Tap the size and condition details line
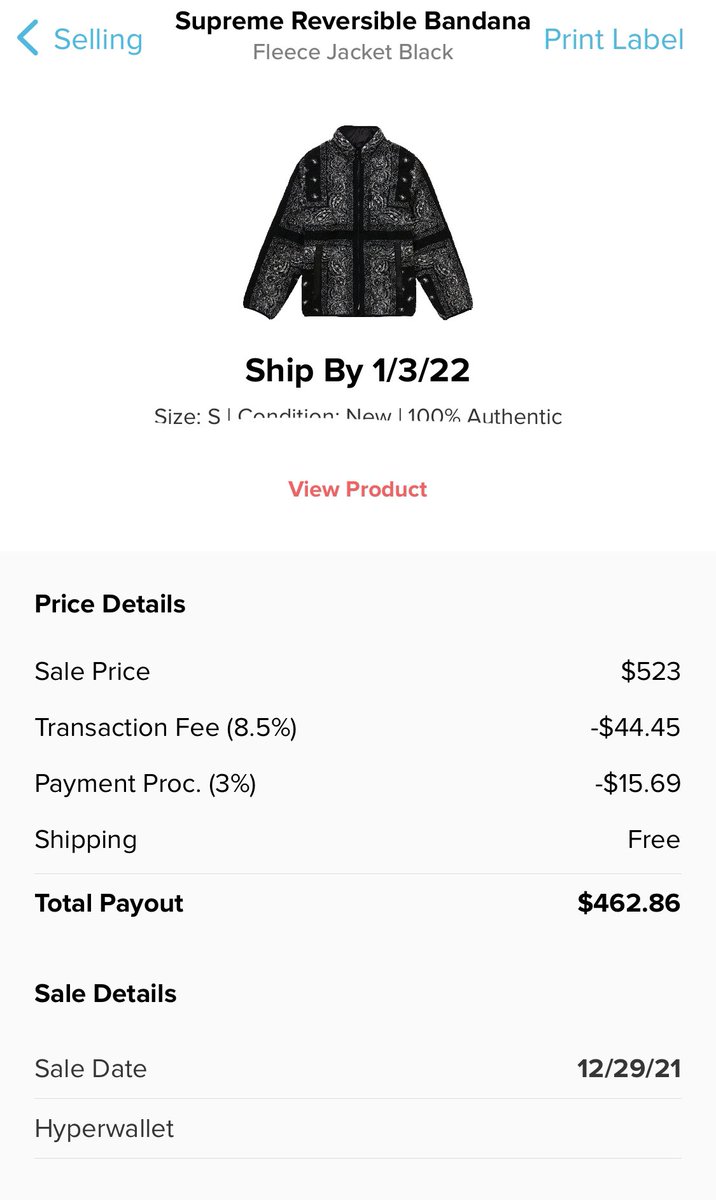The width and height of the screenshot is (716, 1200). (357, 416)
